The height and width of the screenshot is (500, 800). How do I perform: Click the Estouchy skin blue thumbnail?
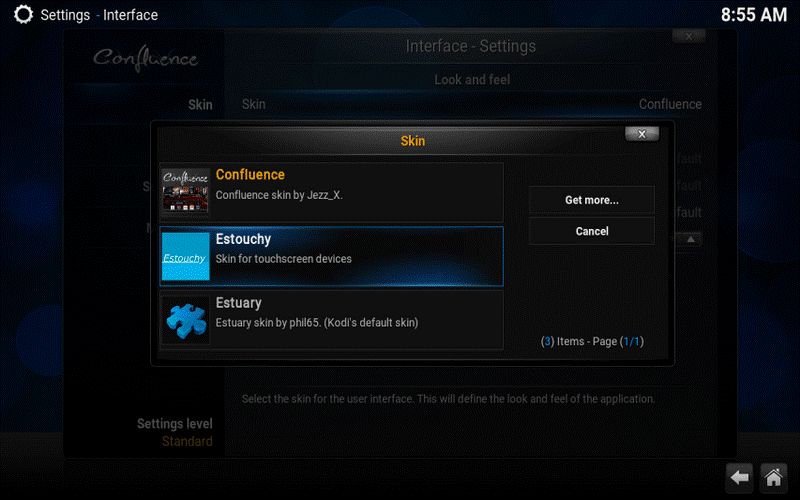click(x=185, y=256)
